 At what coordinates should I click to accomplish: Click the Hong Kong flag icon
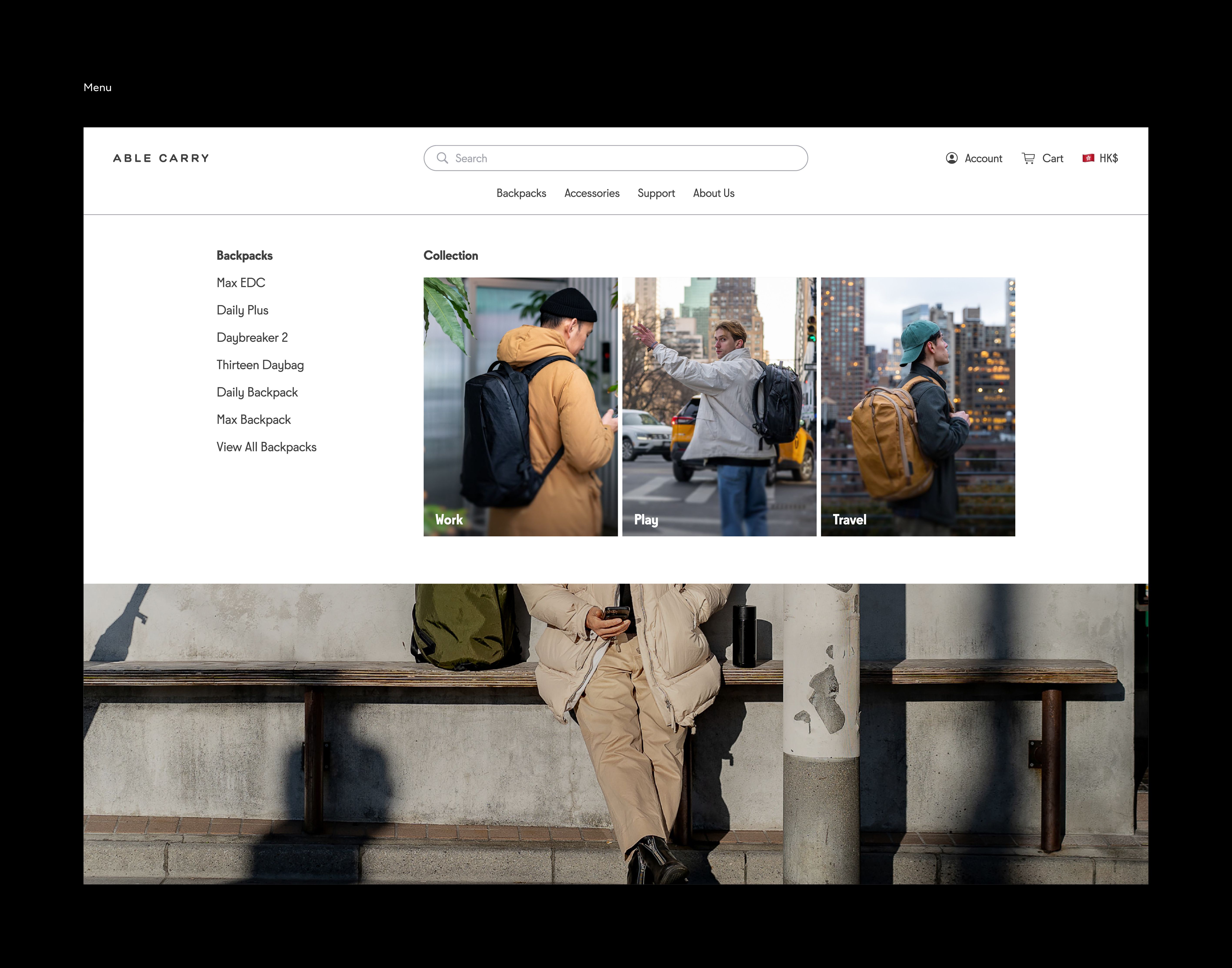[1088, 158]
